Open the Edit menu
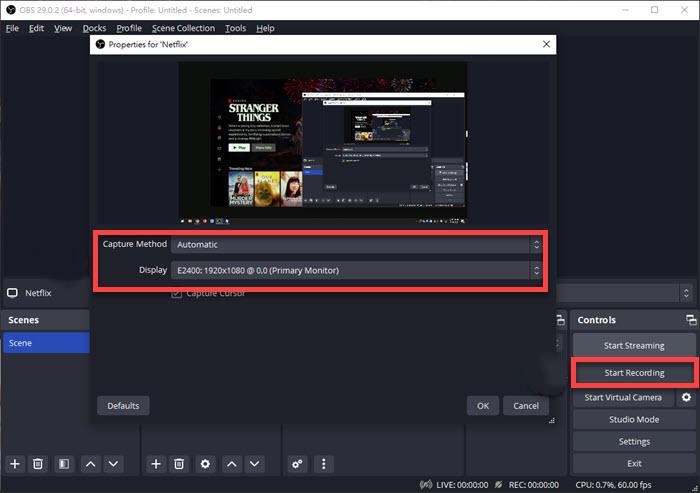 (x=36, y=28)
